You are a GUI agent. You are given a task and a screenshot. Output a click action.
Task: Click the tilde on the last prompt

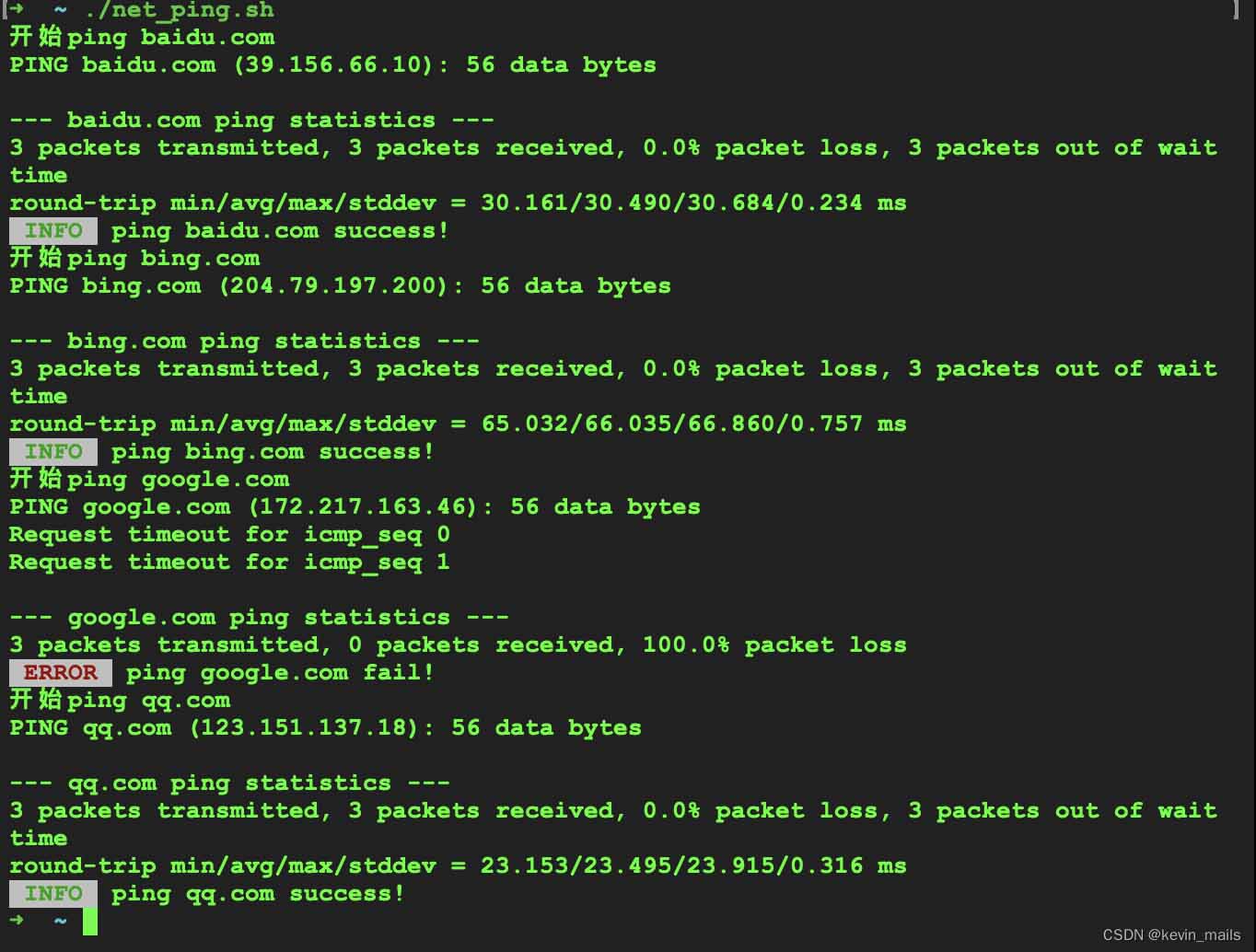coord(60,920)
